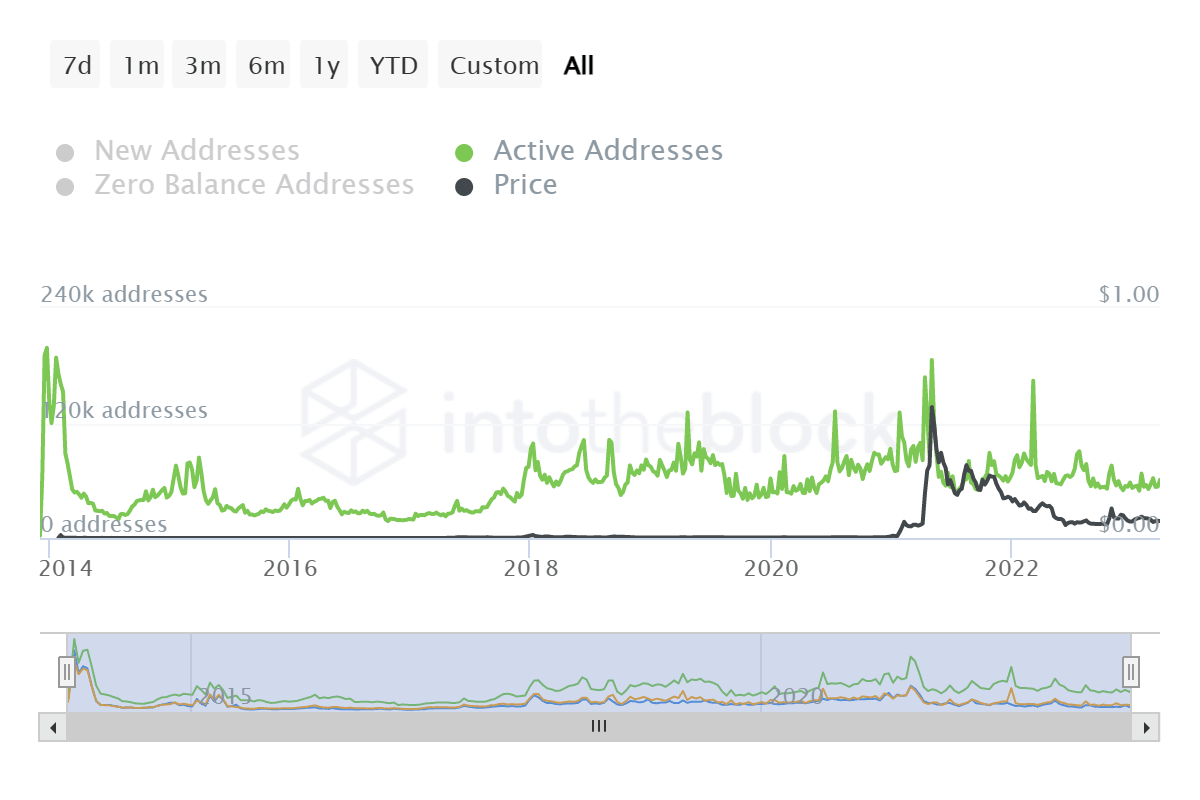Viewport: 1200px width, 800px height.
Task: Enable the New Addresses series
Action: coord(196,150)
